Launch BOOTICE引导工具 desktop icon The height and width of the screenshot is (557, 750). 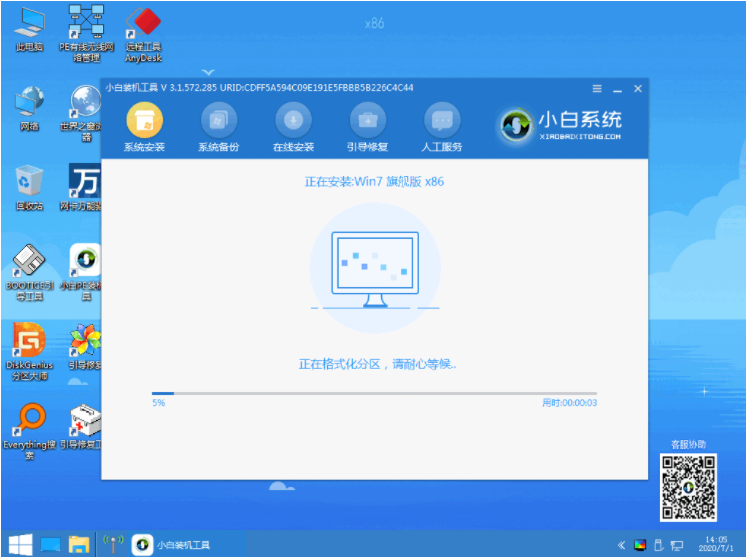point(29,273)
